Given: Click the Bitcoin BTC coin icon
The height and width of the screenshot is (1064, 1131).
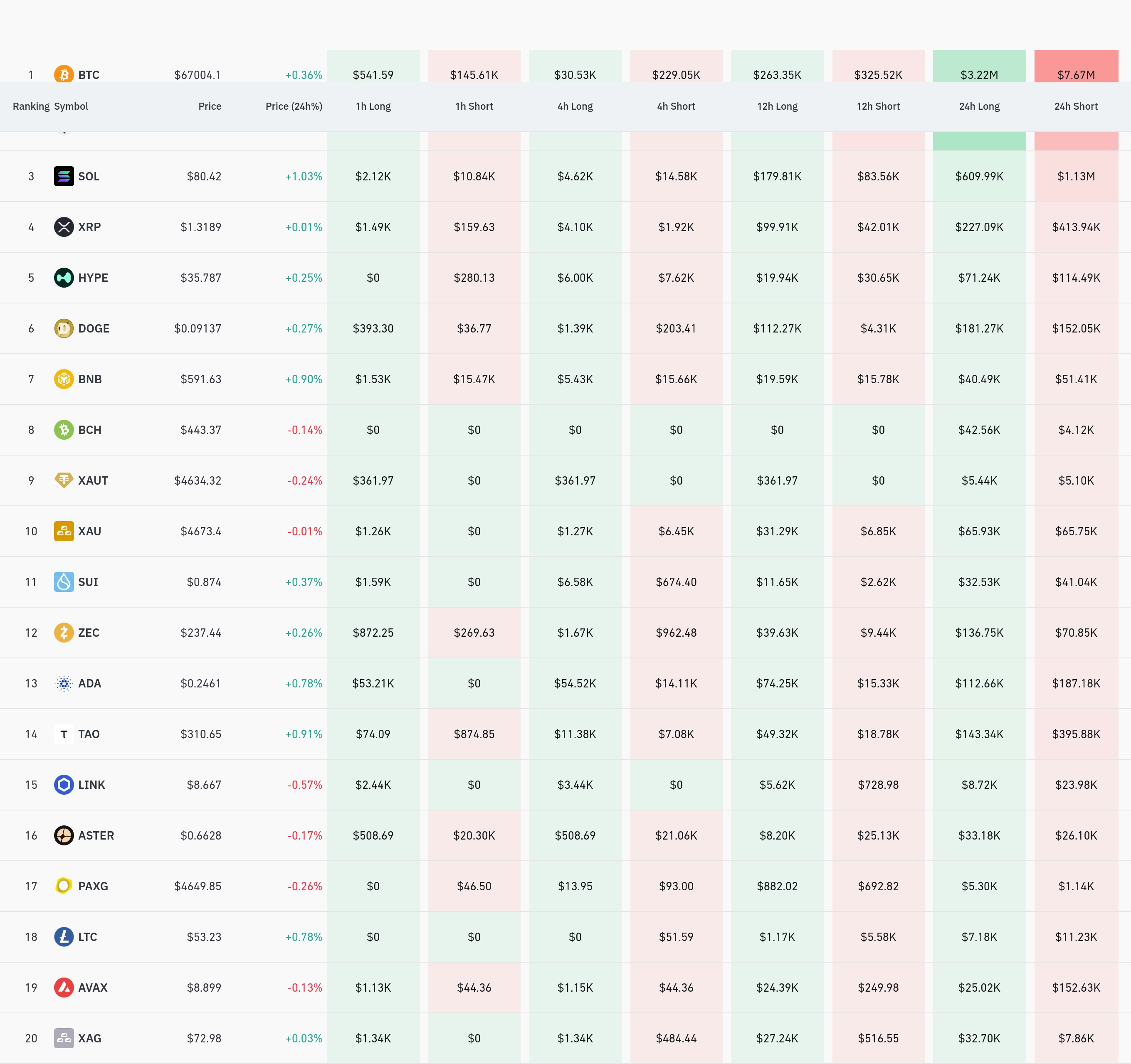Looking at the screenshot, I should [64, 74].
